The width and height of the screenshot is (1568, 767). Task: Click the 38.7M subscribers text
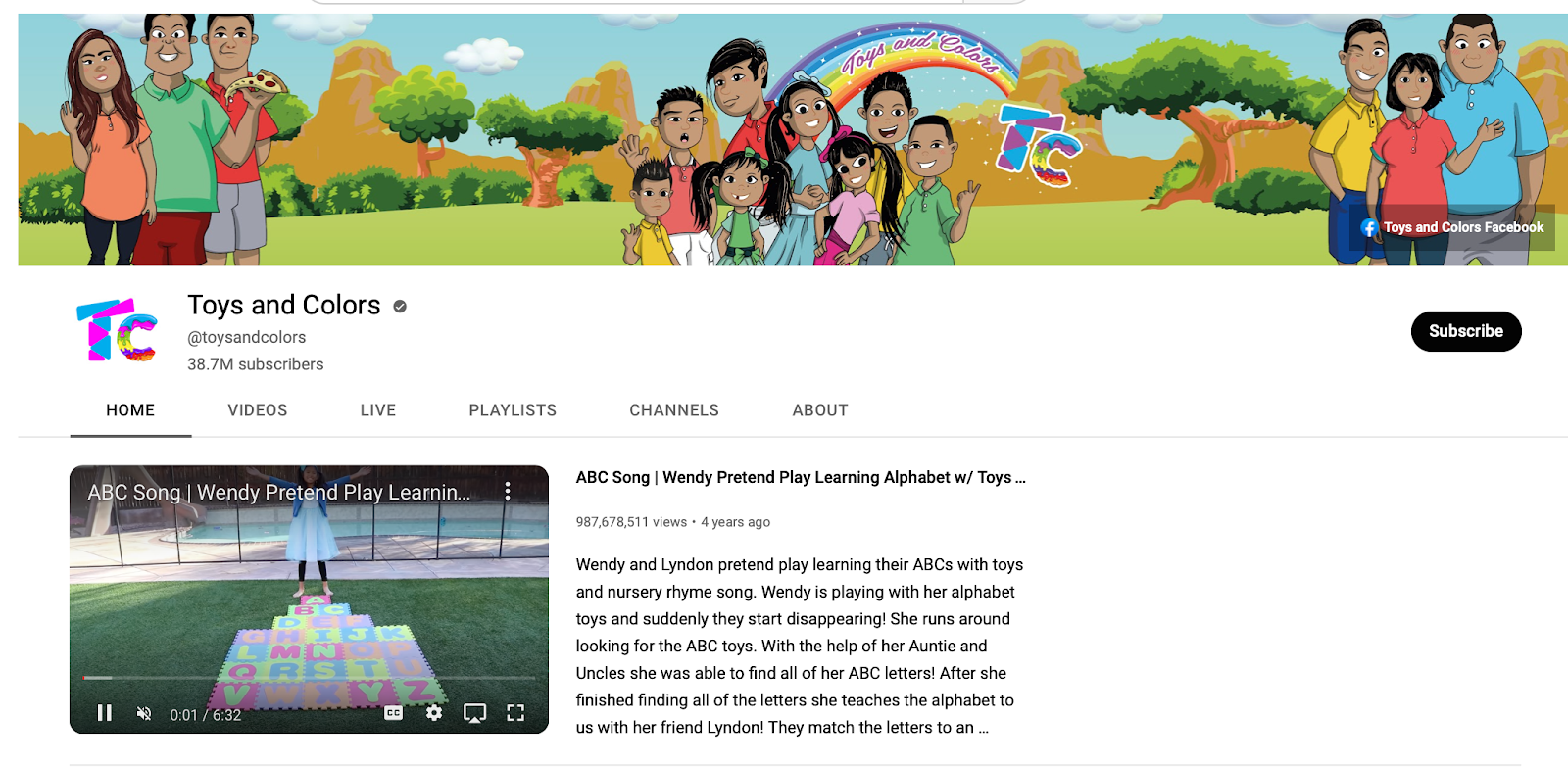coord(256,364)
